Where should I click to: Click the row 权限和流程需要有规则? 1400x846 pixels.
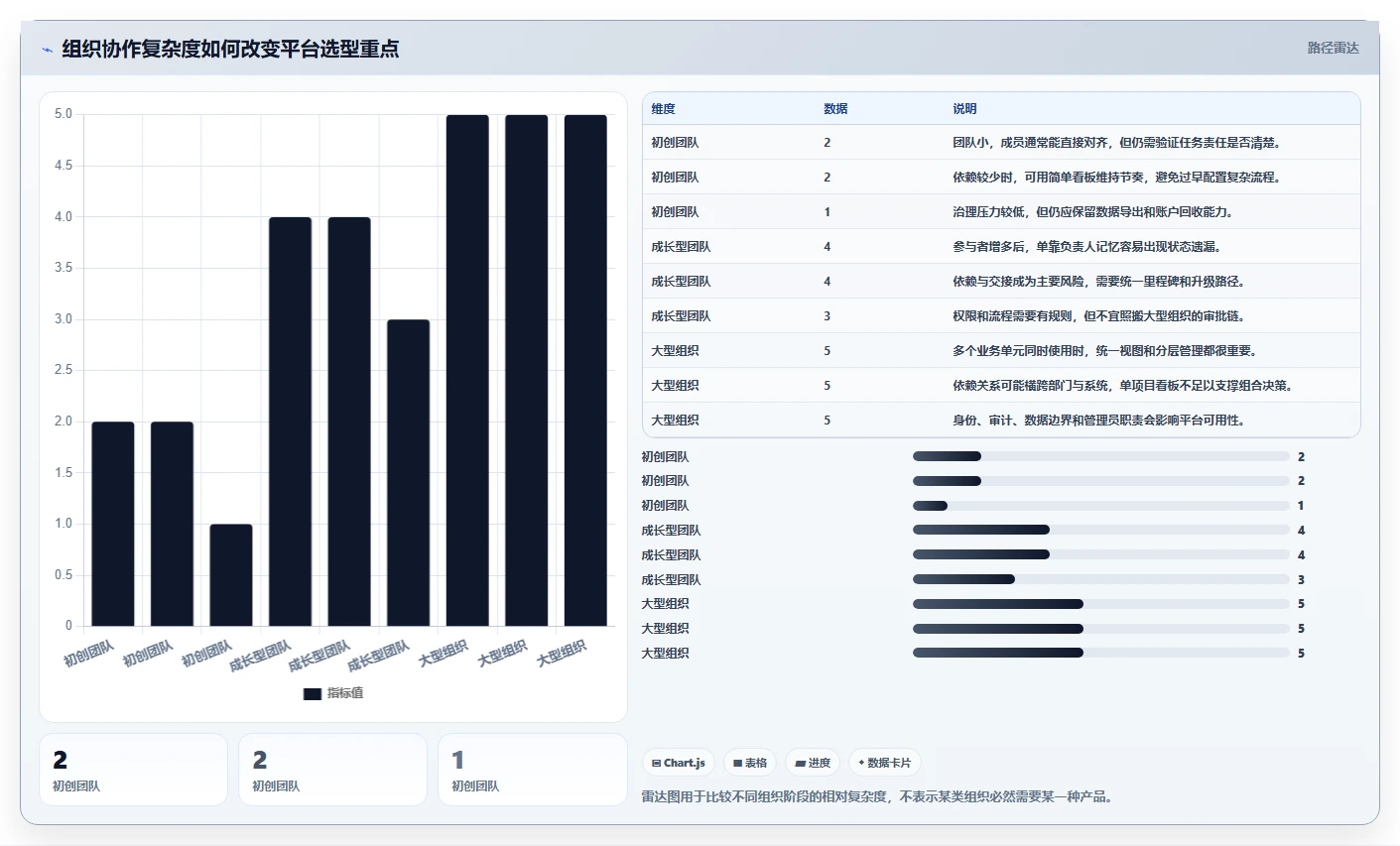coord(1001,316)
